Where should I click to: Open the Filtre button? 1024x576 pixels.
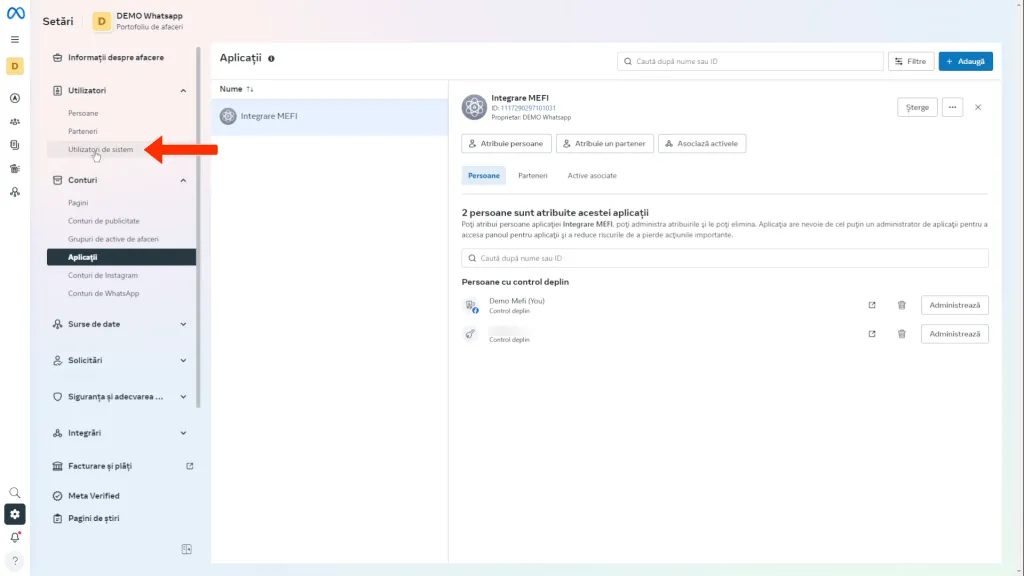[x=910, y=61]
